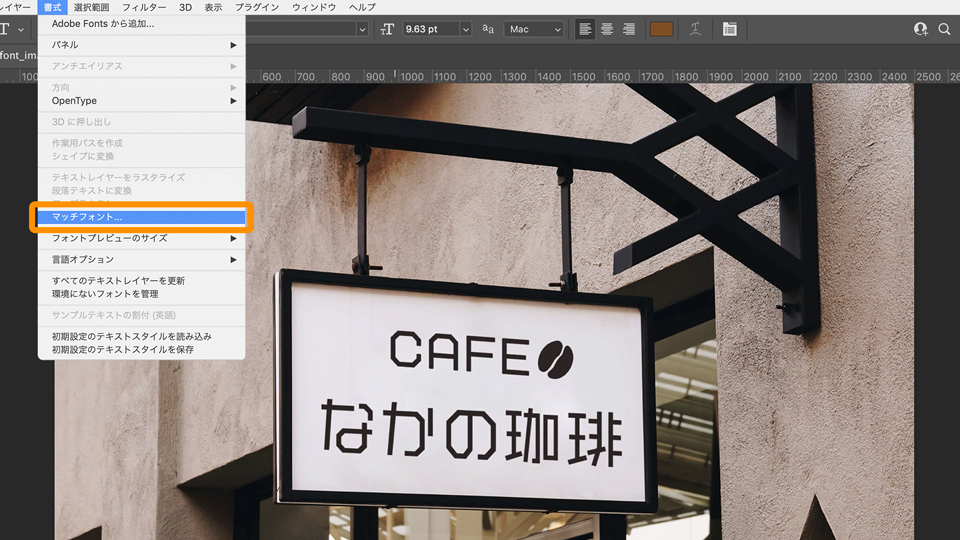This screenshot has height=540, width=960.
Task: Open the warp text icon
Action: pos(695,29)
